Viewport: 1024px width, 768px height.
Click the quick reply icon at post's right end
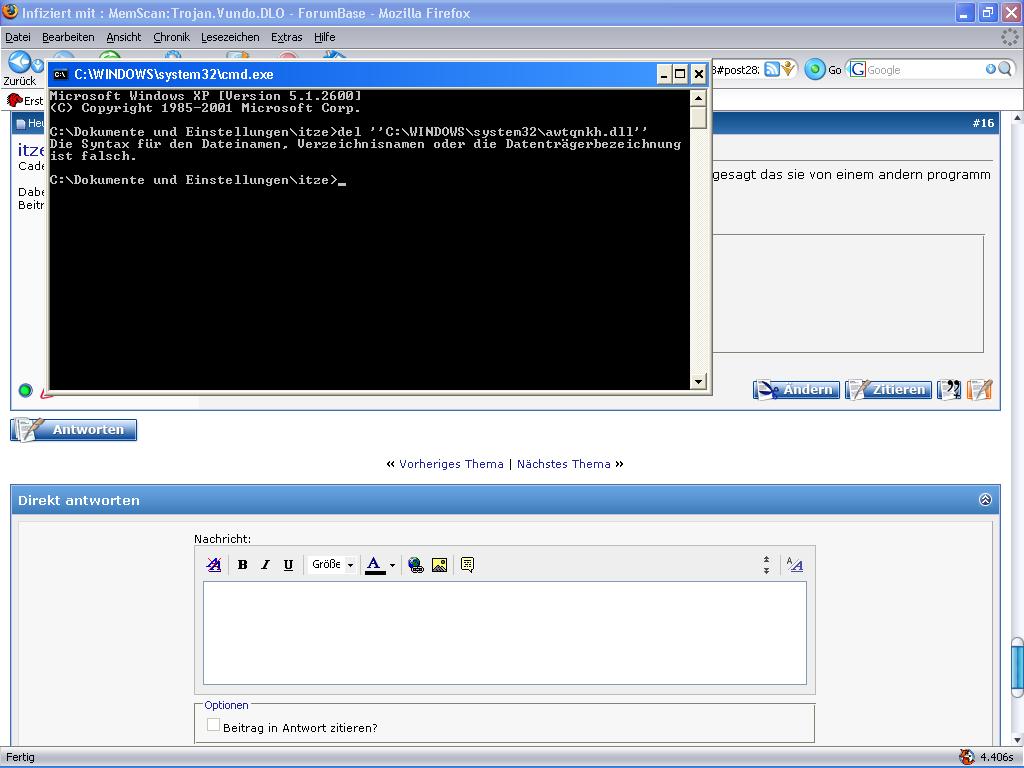(980, 389)
